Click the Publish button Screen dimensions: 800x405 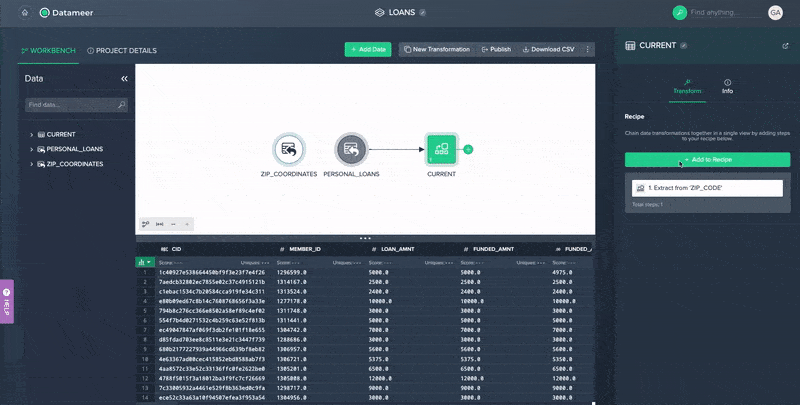click(x=496, y=49)
